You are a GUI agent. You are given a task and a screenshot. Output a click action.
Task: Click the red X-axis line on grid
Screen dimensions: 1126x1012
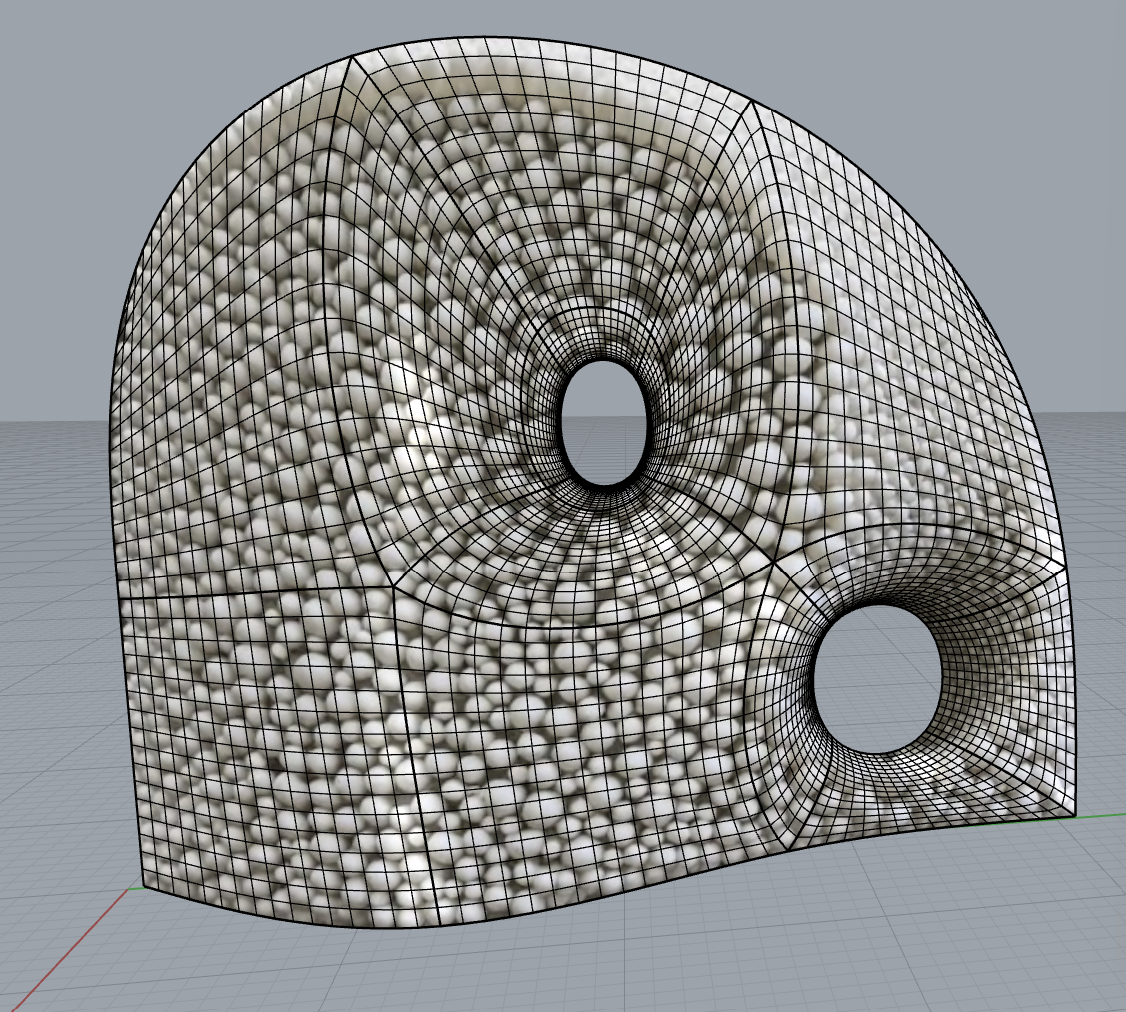(x=68, y=948)
